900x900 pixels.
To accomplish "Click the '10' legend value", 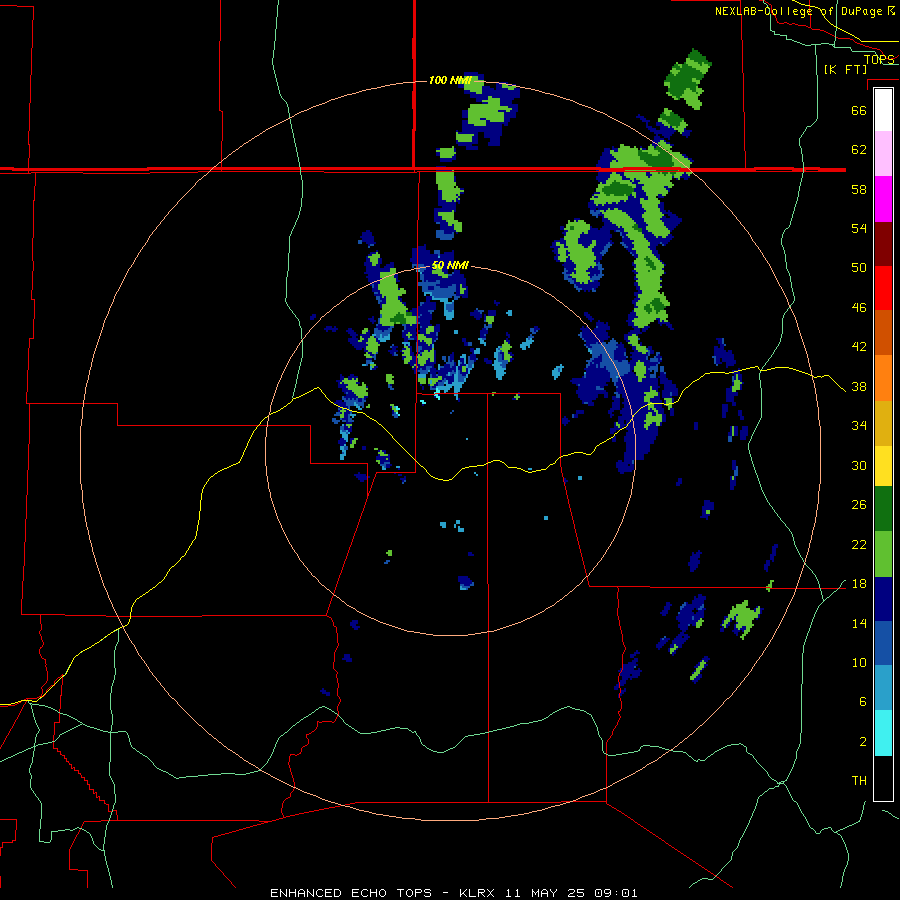I will 859,663.
